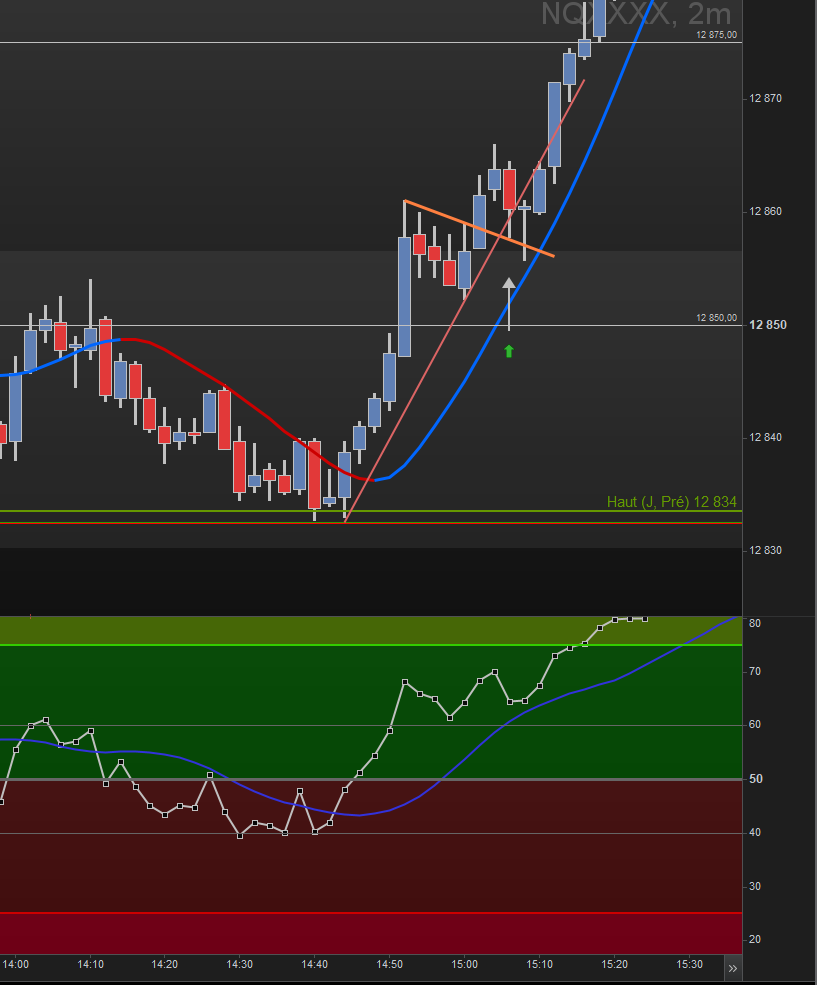Click the green up-arrow buy signal marker
Screen dimensions: 817x985
[x=508, y=351]
